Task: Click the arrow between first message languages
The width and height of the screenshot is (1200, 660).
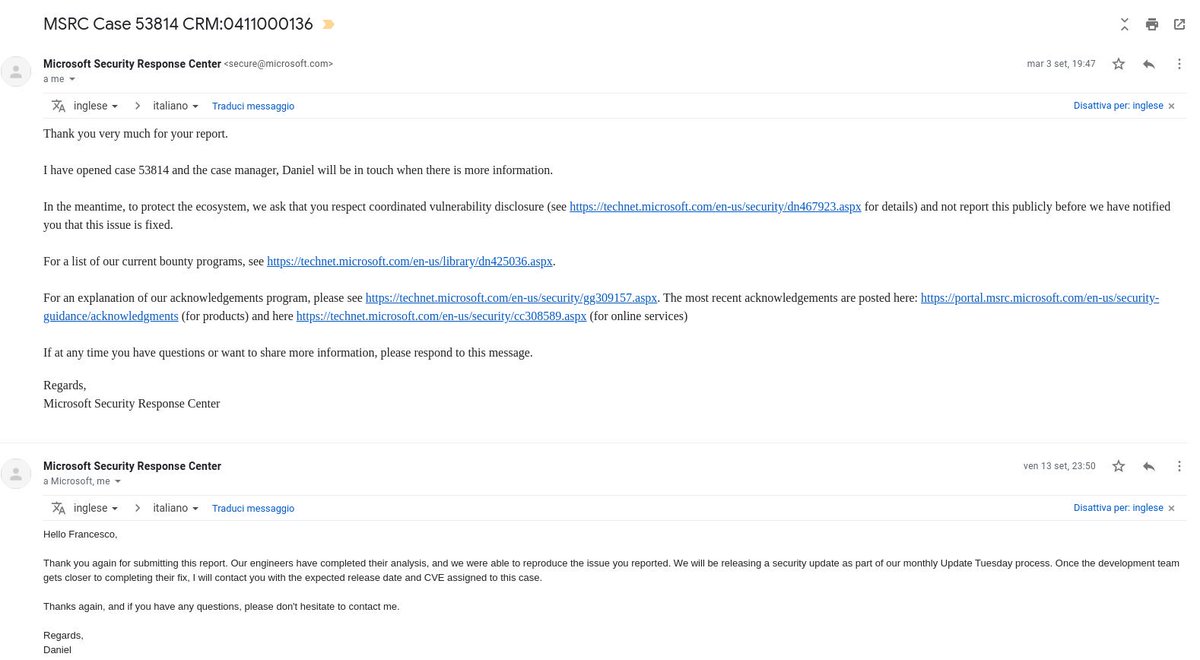Action: (x=137, y=106)
